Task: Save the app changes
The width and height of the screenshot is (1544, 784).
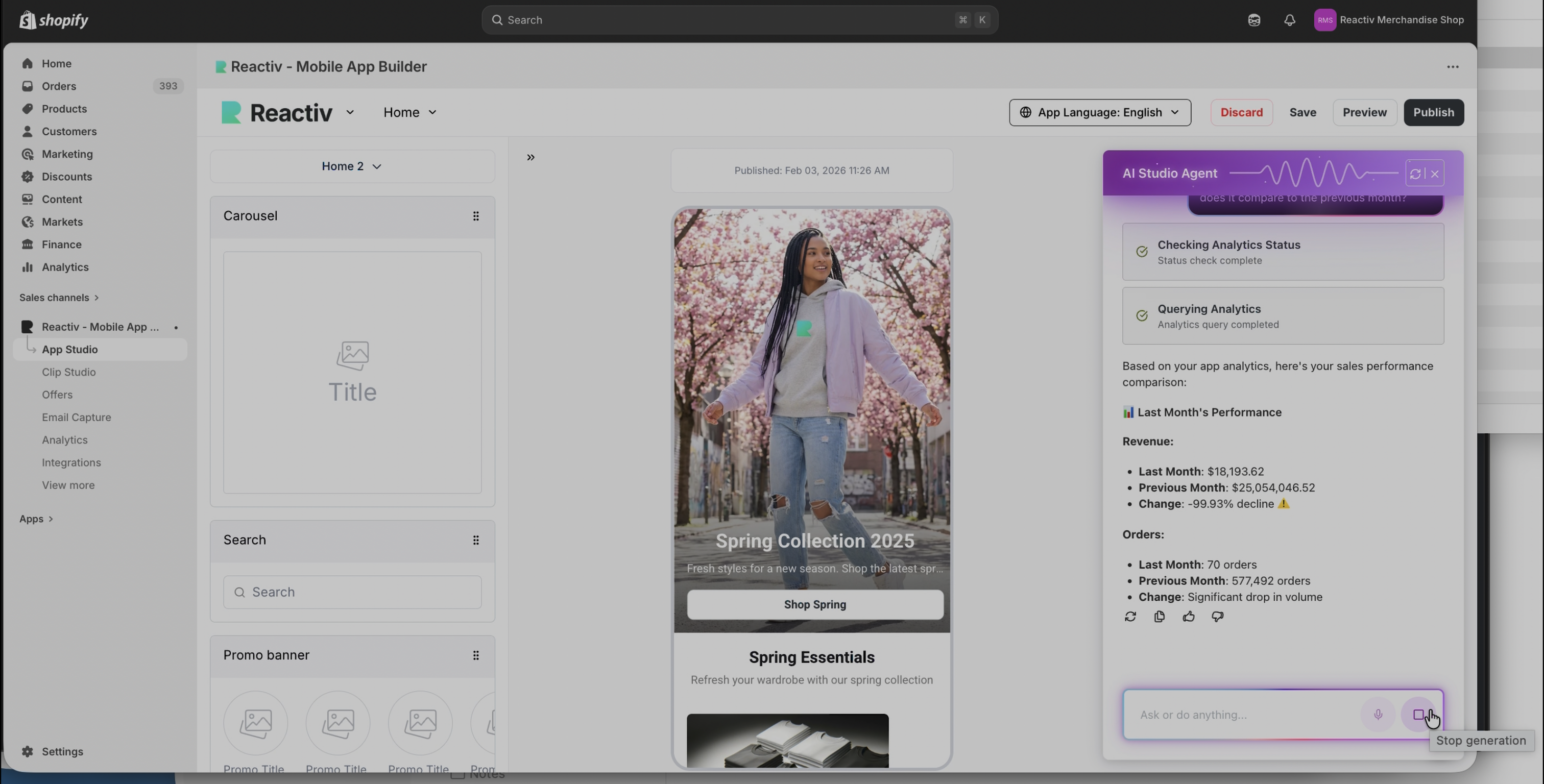Action: (x=1303, y=113)
